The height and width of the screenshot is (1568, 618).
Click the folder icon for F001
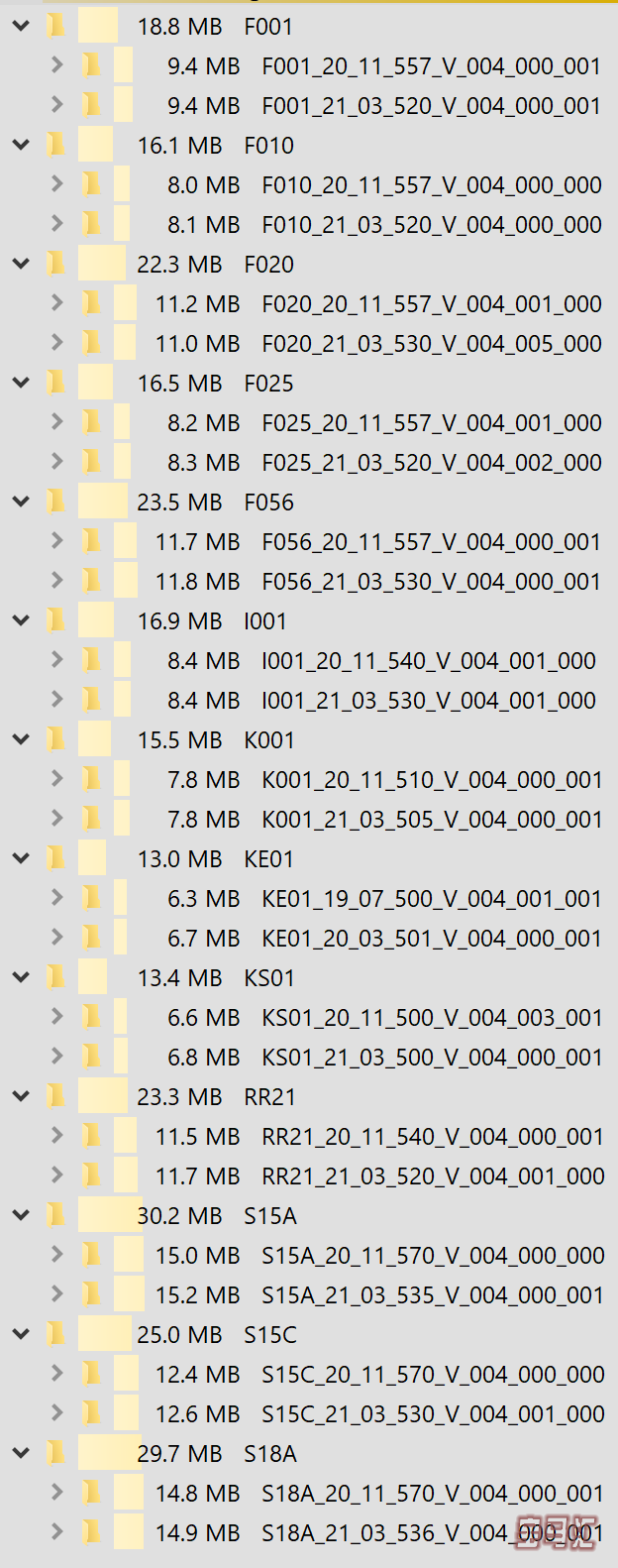(x=56, y=27)
